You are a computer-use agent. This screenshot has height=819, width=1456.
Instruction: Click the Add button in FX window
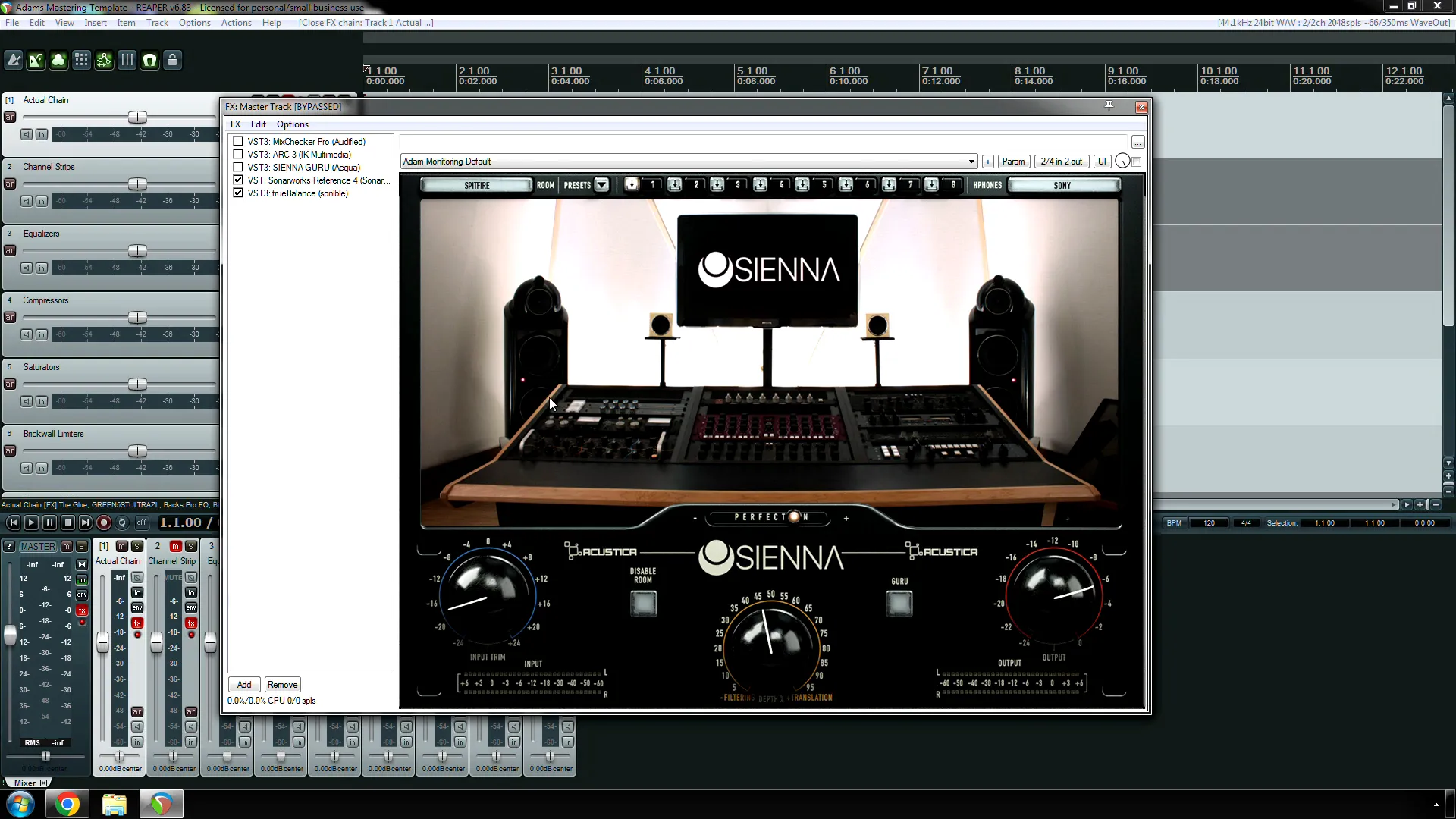[x=244, y=685]
